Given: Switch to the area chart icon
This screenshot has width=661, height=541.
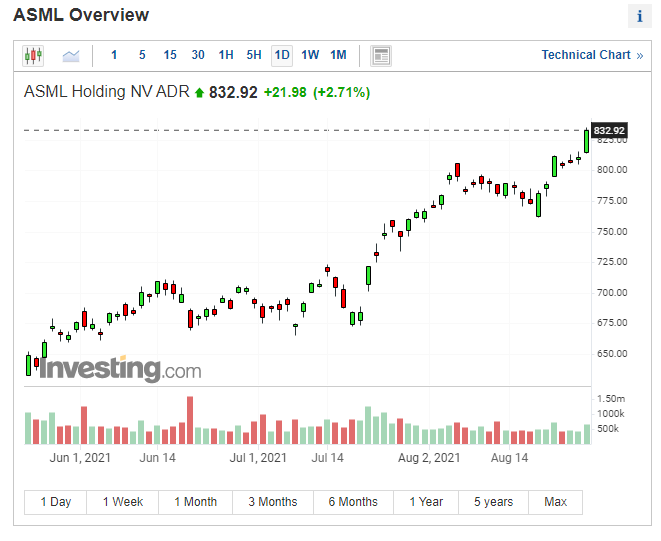Looking at the screenshot, I should point(71,55).
